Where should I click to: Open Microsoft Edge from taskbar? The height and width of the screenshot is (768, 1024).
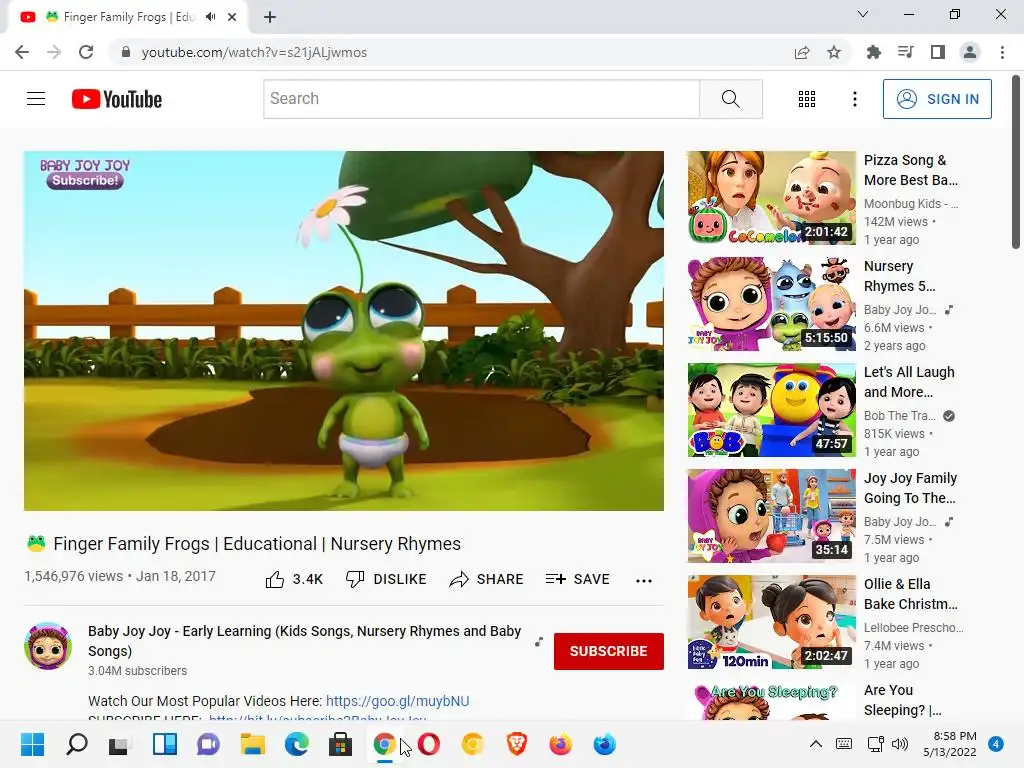tap(296, 744)
